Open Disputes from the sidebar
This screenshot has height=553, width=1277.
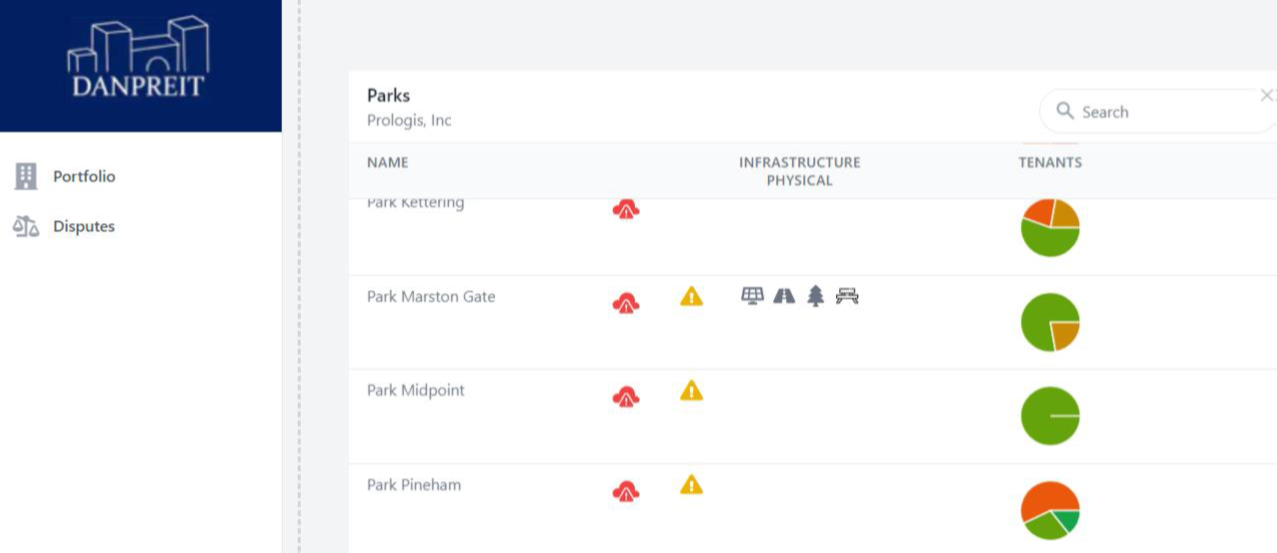[84, 226]
